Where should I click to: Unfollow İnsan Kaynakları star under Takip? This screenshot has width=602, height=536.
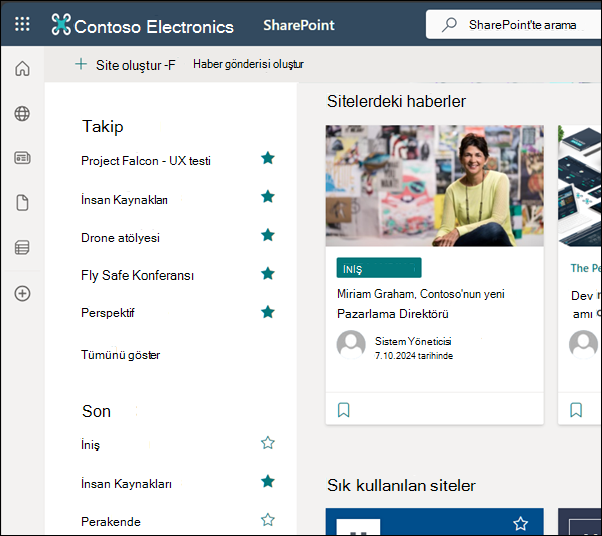268,196
